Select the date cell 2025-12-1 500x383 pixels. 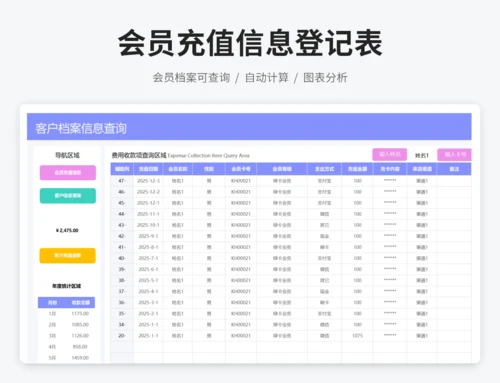pos(148,203)
